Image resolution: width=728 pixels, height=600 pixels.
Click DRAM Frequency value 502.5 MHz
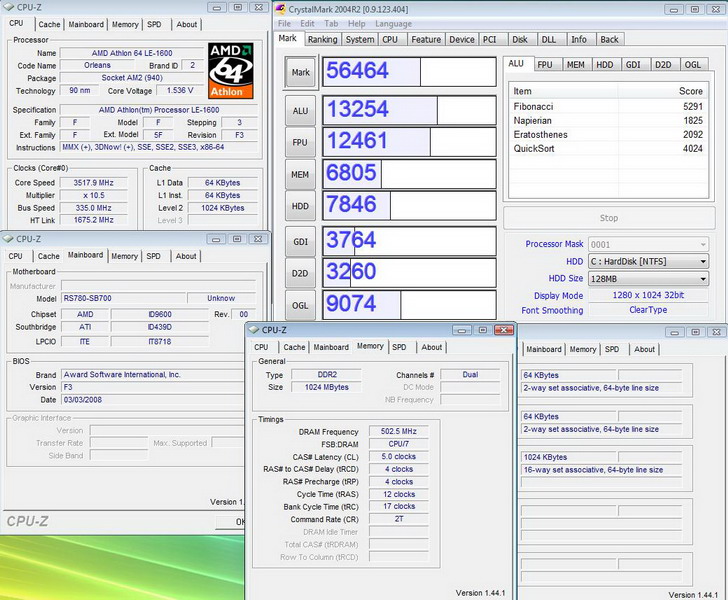coord(398,431)
